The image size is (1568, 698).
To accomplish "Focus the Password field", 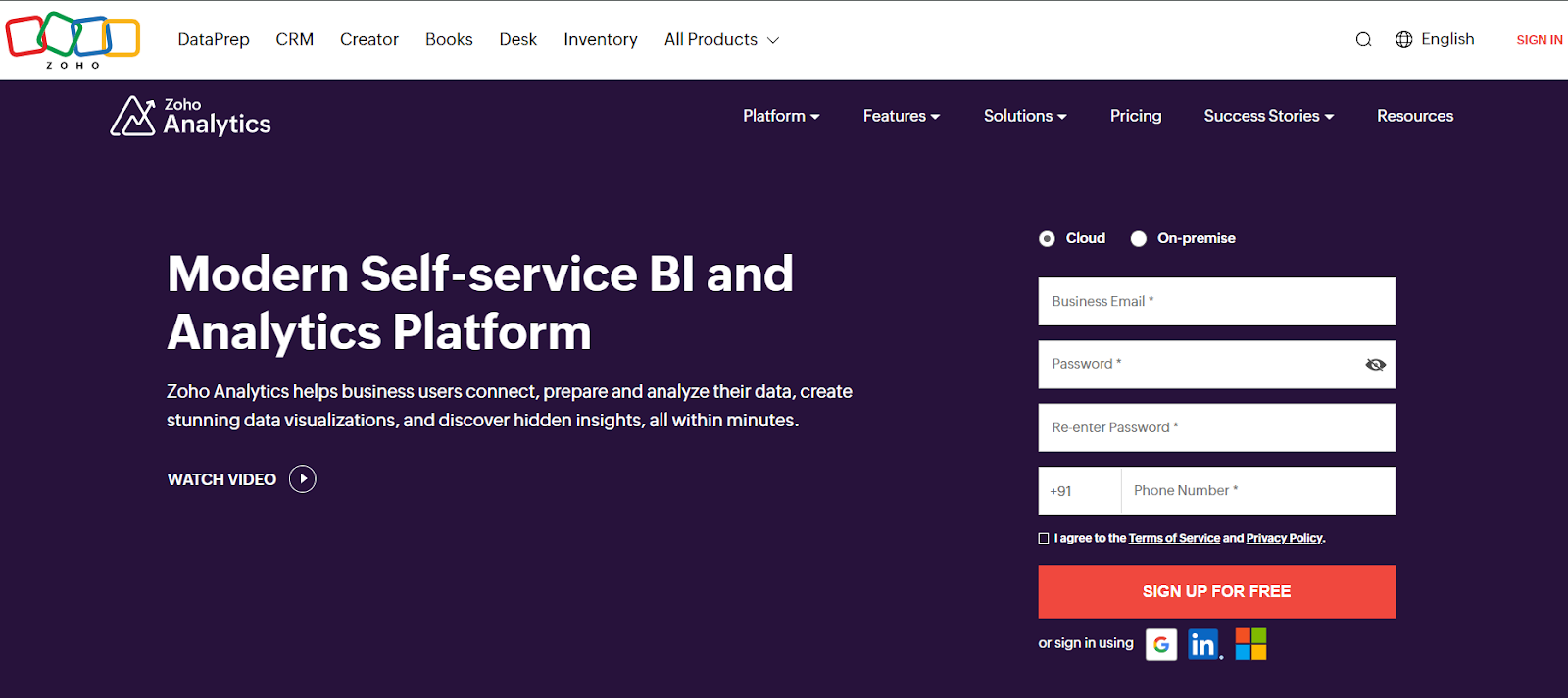I will point(1217,365).
